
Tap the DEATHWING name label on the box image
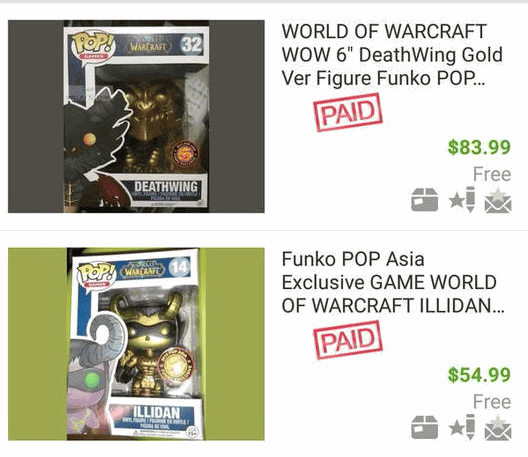click(166, 187)
